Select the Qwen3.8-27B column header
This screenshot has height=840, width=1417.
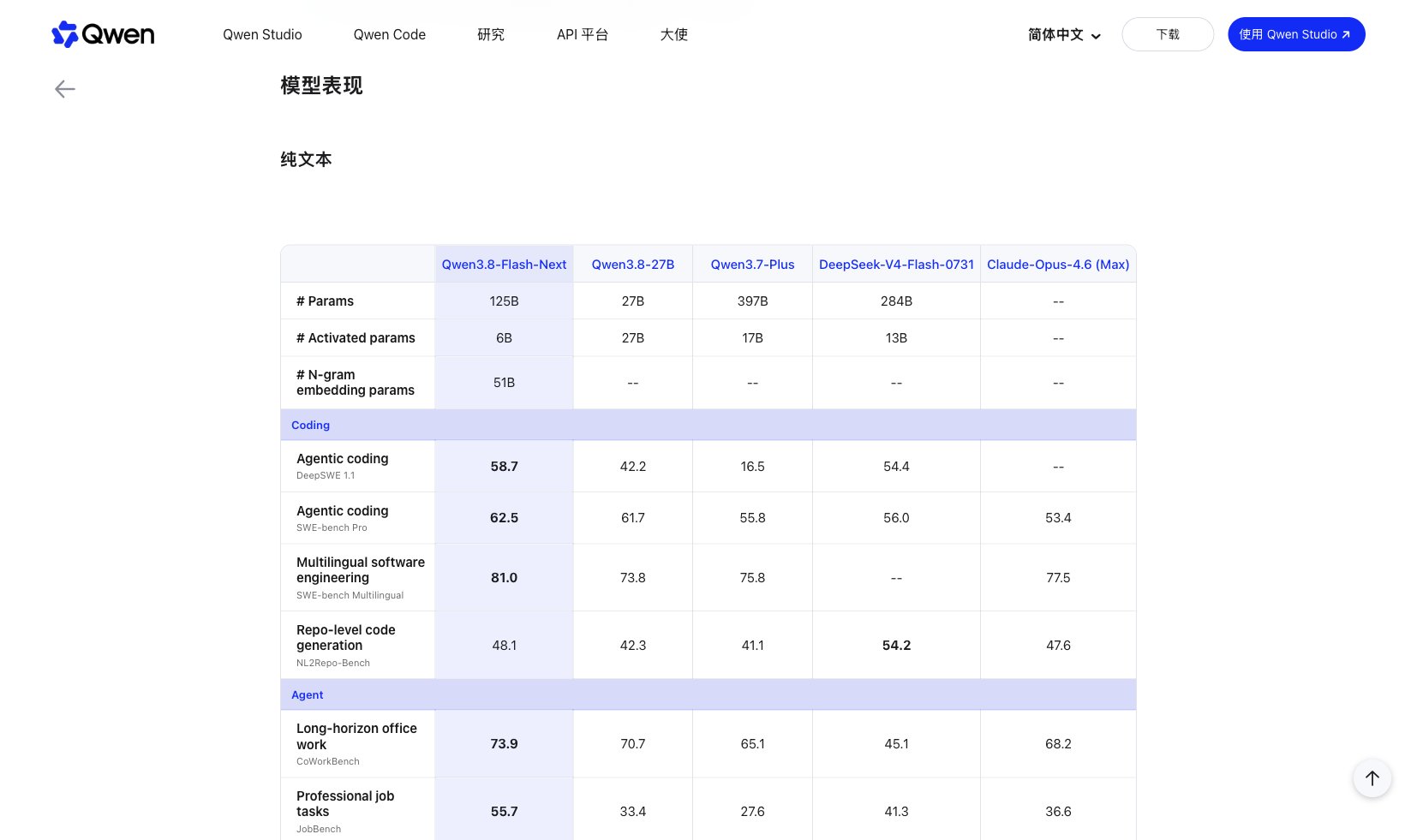(633, 265)
